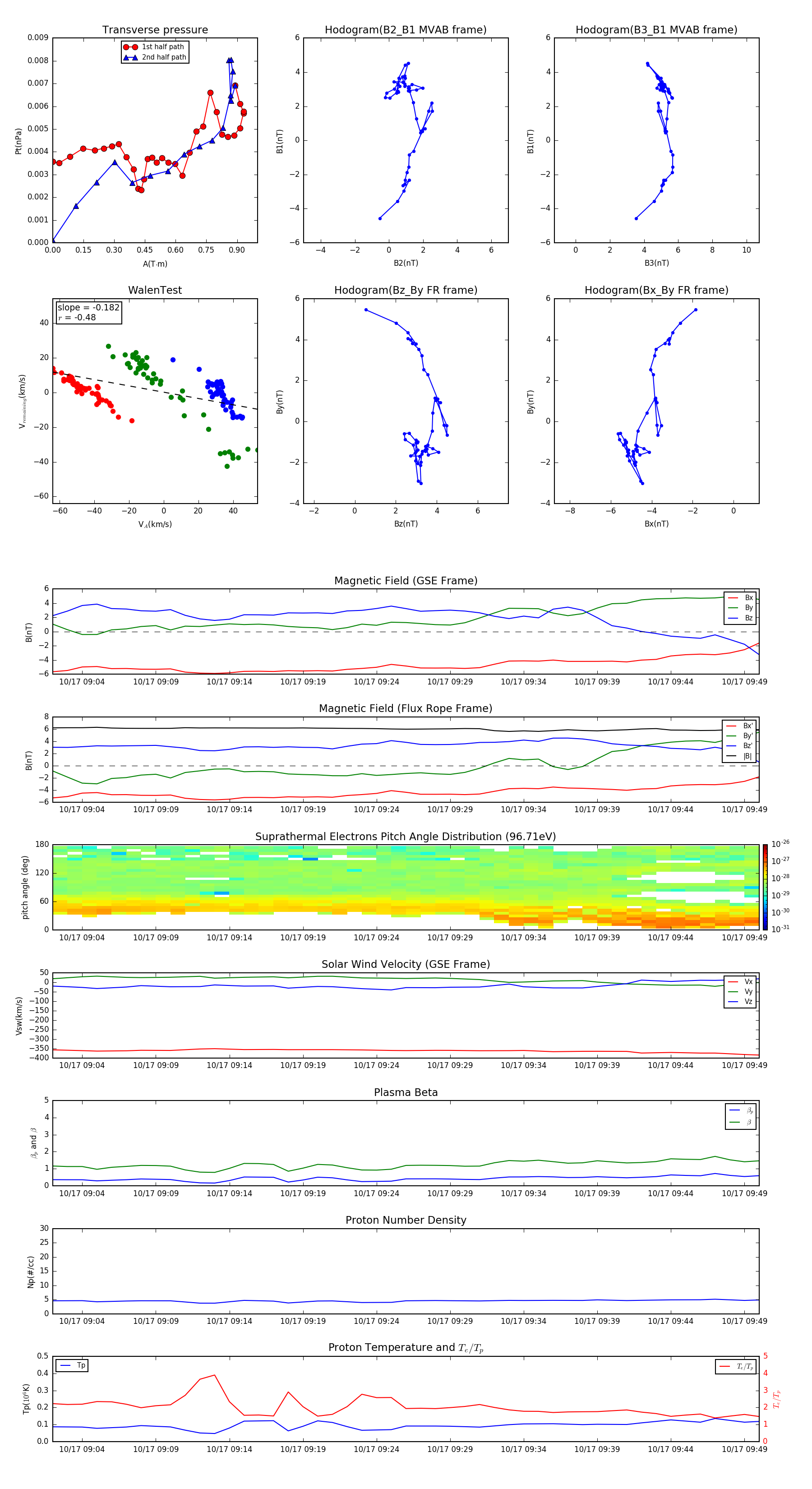The width and height of the screenshot is (812, 1489).
Task: Click the 'Bz' legend entry in GSE plot
Action: tap(740, 618)
